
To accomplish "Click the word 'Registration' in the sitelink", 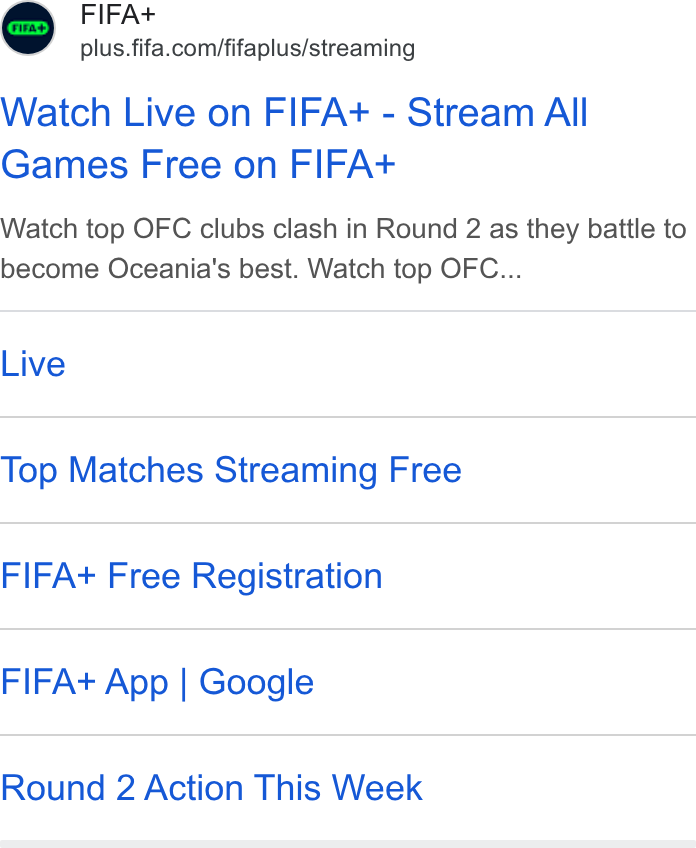I will [287, 576].
